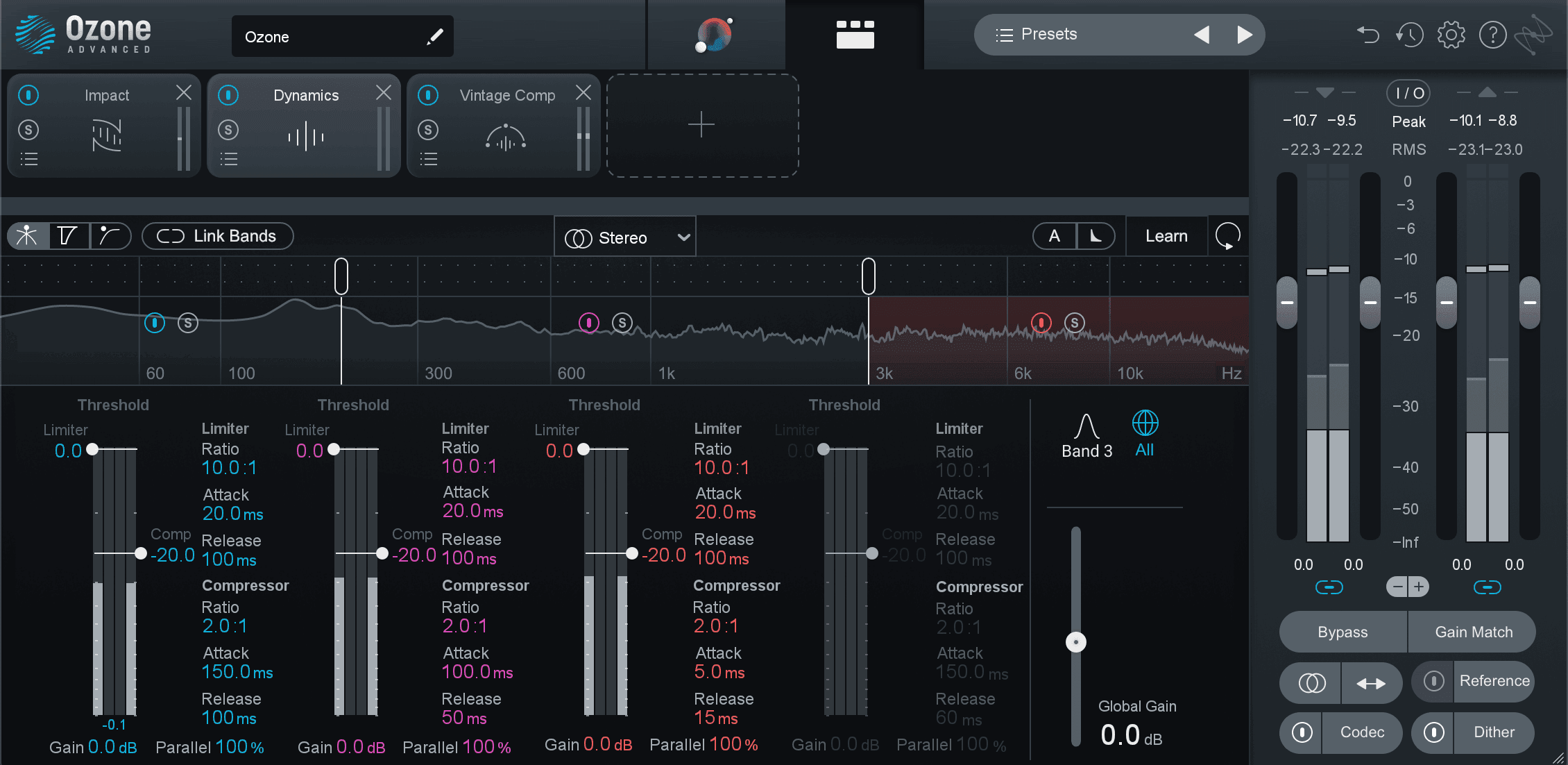Enable the Dither power toggle
This screenshot has height=765, width=1568.
click(1434, 732)
